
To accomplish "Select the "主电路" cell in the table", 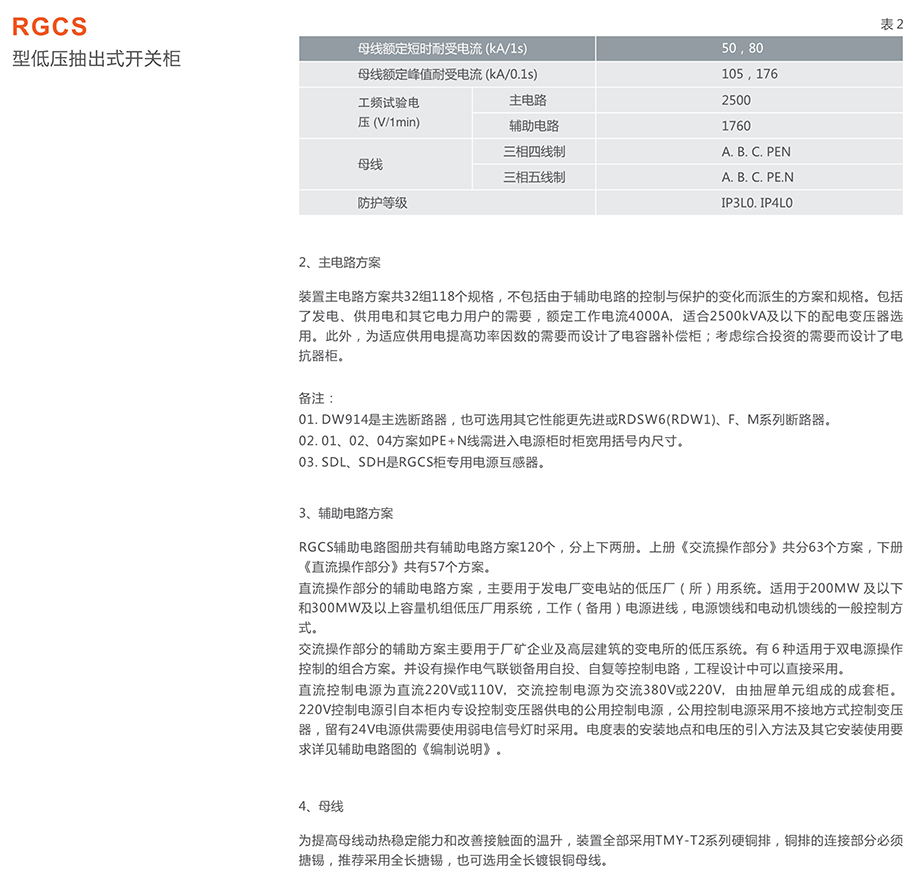I will point(528,100).
